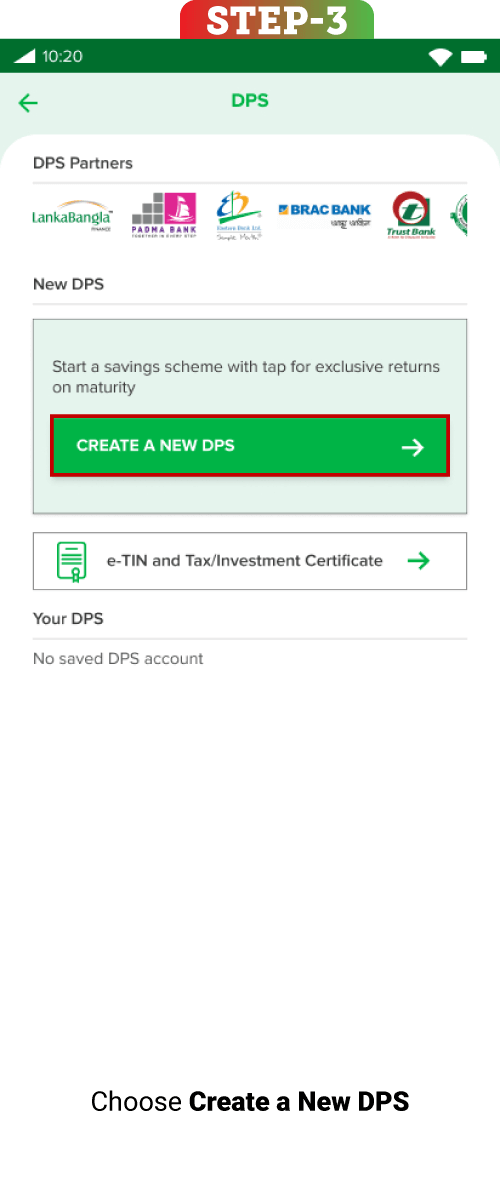The image size is (500, 1182).
Task: Open e-TIN and Tax/Investment Certificate
Action: (x=250, y=561)
